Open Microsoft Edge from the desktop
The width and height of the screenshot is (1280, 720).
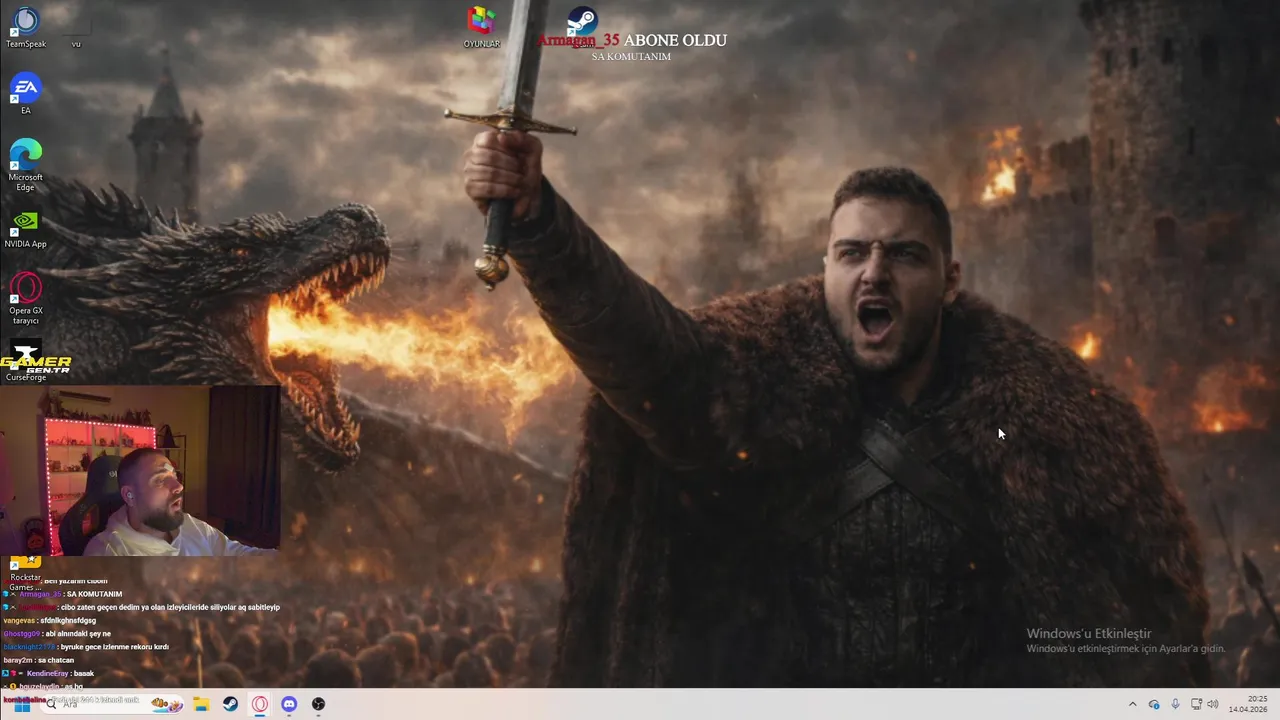[26, 165]
